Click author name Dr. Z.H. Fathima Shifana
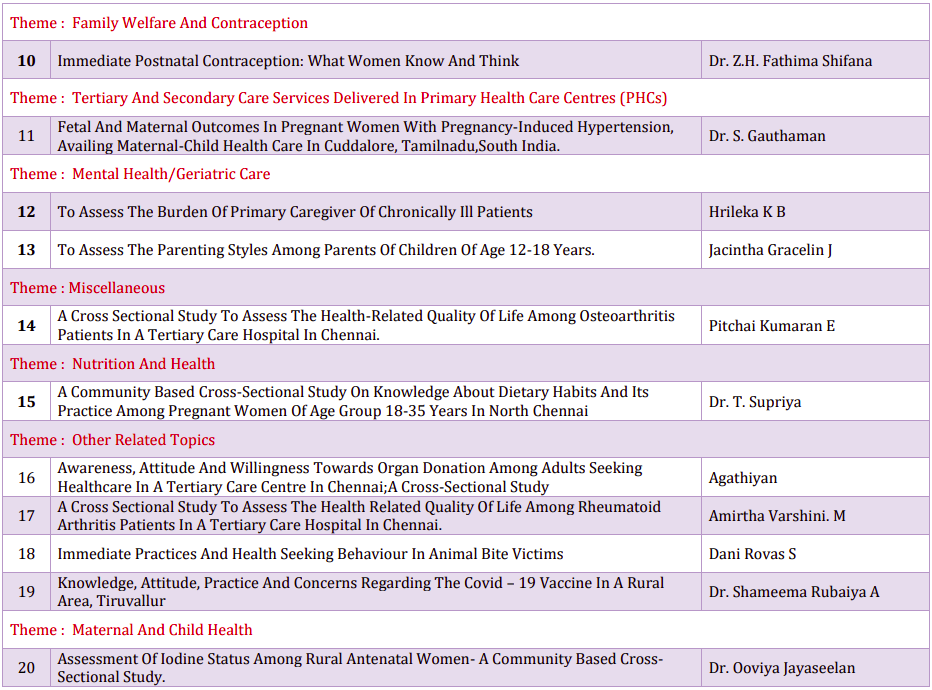Viewport: 932px width, 690px height. pyautogui.click(x=790, y=61)
